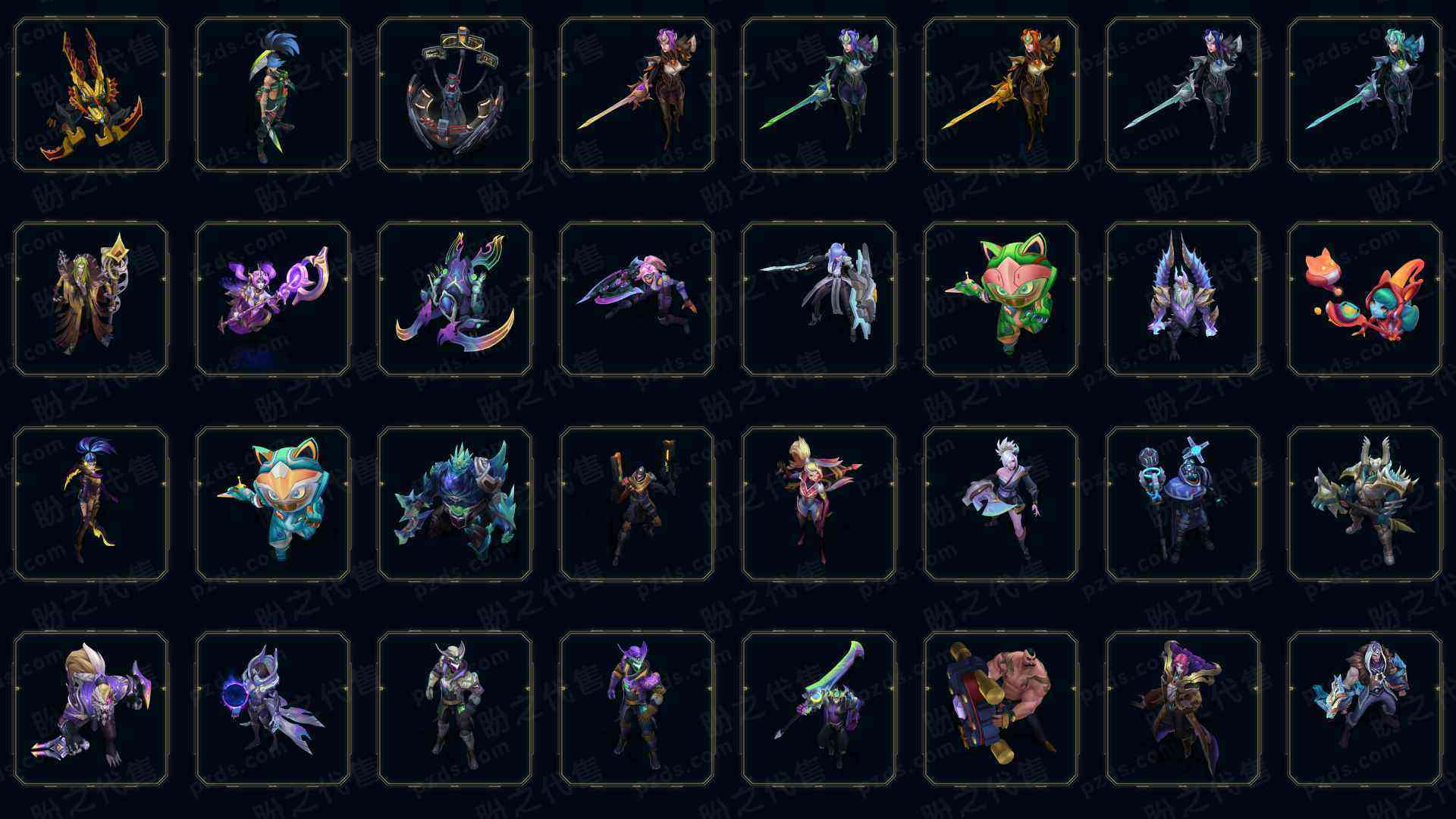Pick the character with large green curved greatsword
This screenshot has height=819, width=1456.
click(819, 708)
